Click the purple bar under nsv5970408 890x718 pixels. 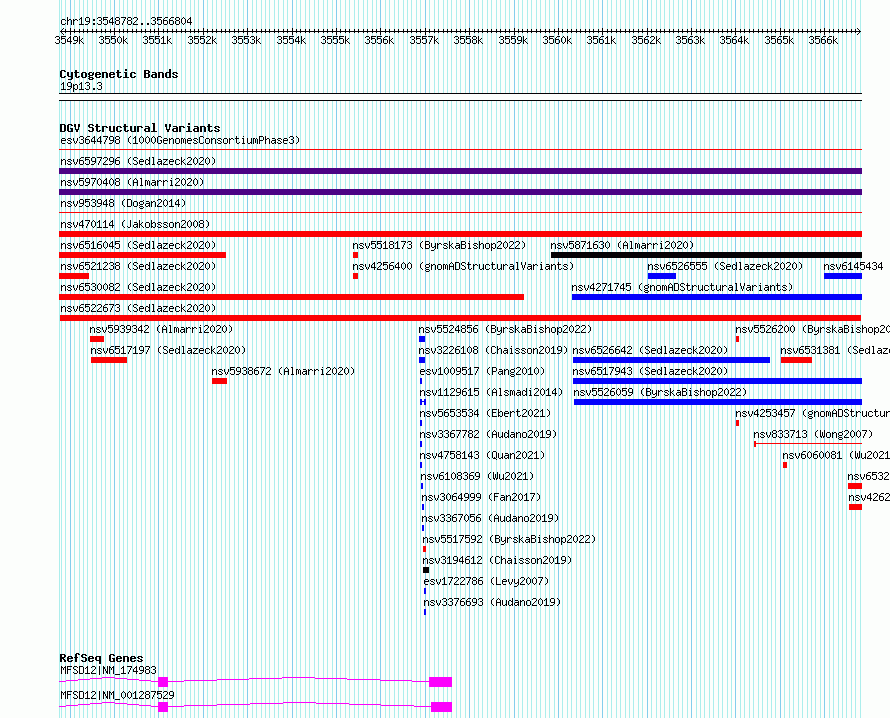[x=460, y=192]
